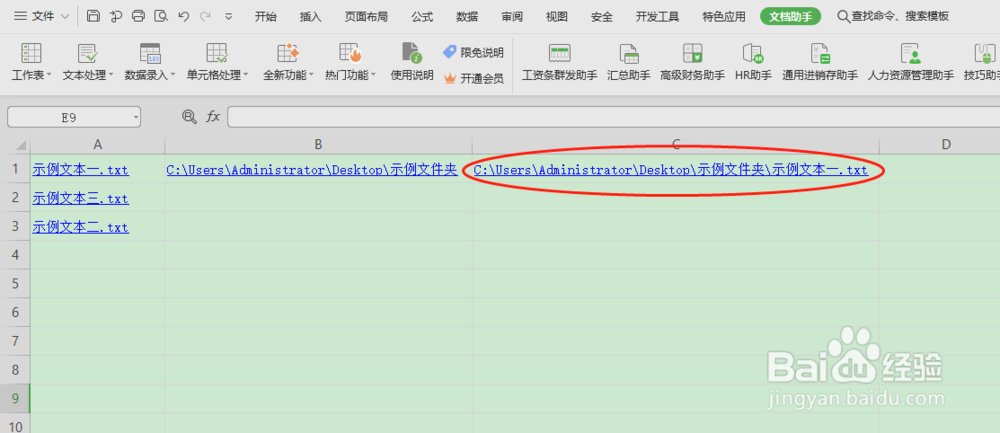Open the 工作表 tool dropdown
The height and width of the screenshot is (433, 1000).
click(31, 62)
